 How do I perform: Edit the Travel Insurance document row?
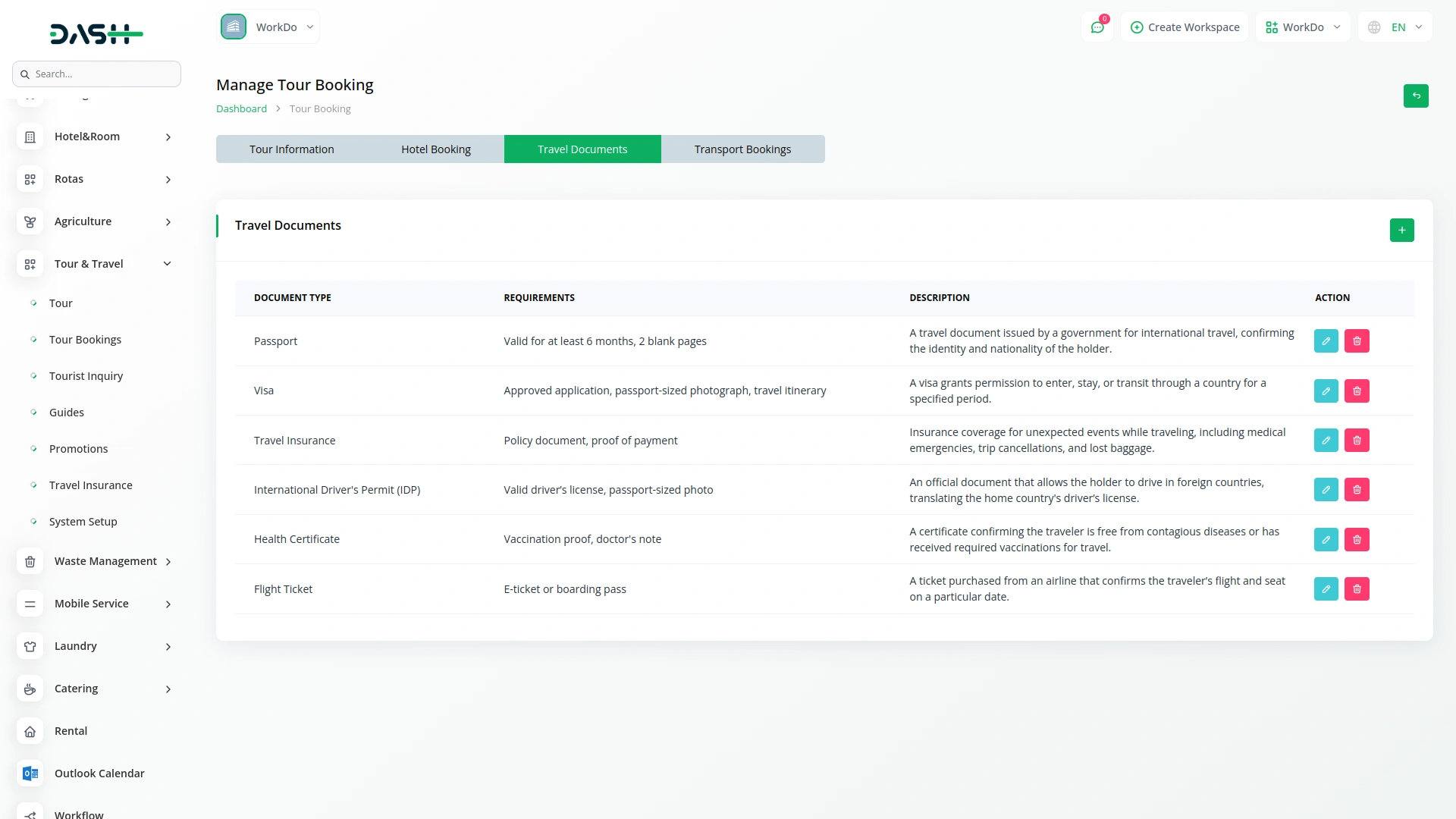tap(1326, 441)
